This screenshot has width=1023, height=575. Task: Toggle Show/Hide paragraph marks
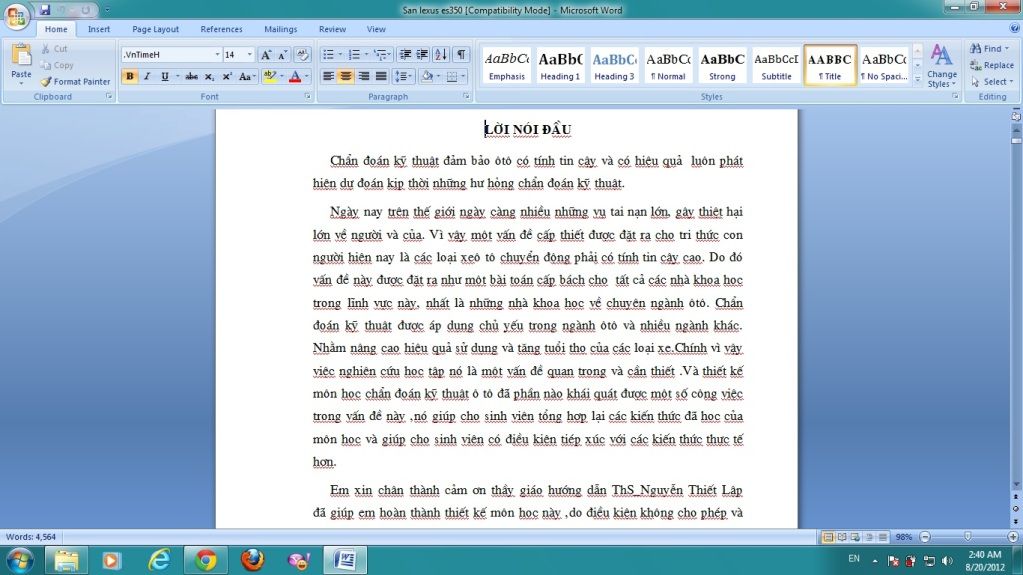(461, 54)
